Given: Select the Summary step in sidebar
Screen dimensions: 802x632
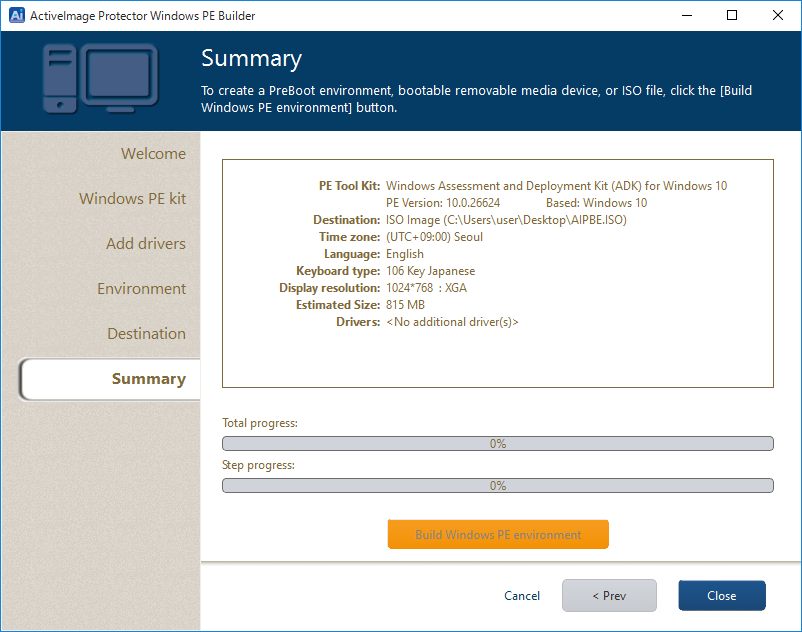Looking at the screenshot, I should coord(148,379).
